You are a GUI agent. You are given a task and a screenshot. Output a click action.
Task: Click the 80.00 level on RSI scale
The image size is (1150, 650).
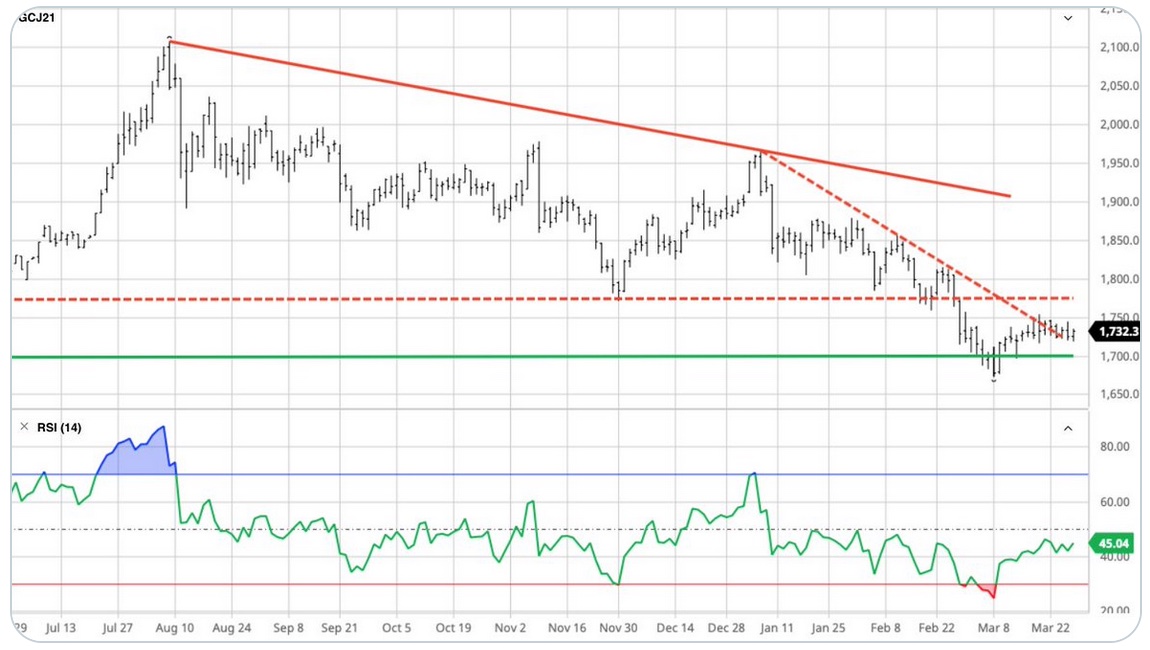1114,447
